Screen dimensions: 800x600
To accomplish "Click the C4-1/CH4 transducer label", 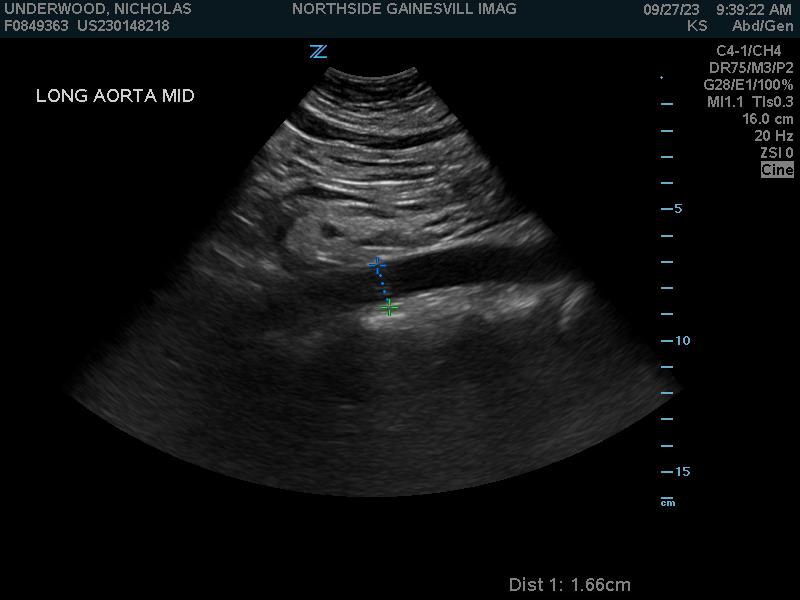I will point(748,51).
